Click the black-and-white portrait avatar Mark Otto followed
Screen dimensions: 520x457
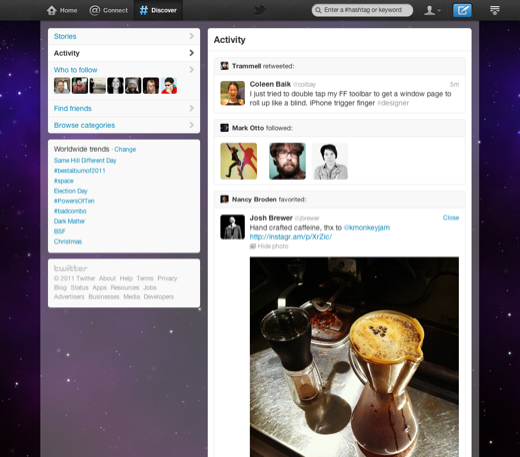330,161
